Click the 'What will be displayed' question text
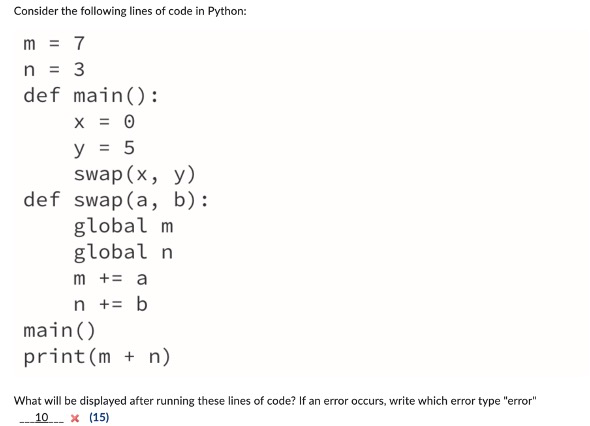This screenshot has height=426, width=590. pos(275,401)
